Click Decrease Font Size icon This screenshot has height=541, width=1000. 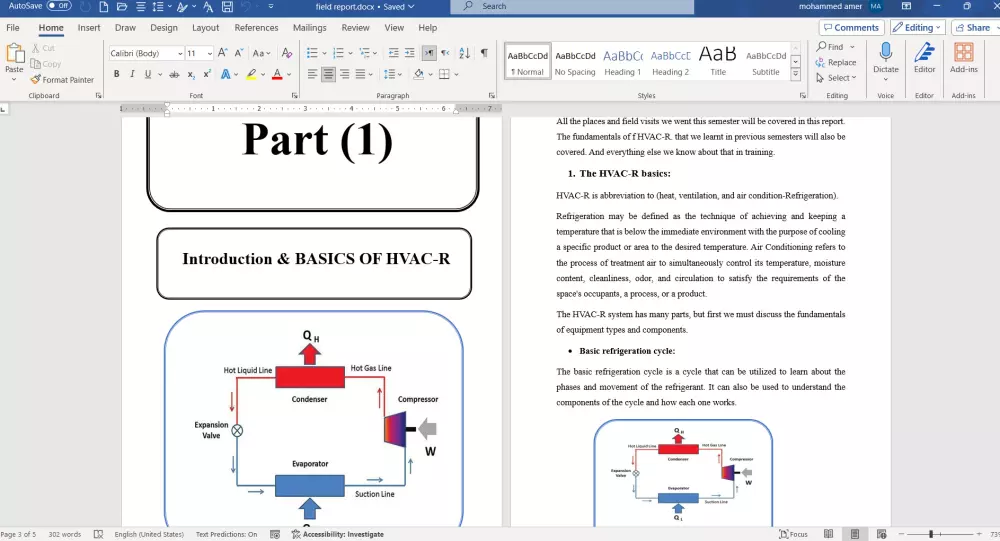click(239, 53)
